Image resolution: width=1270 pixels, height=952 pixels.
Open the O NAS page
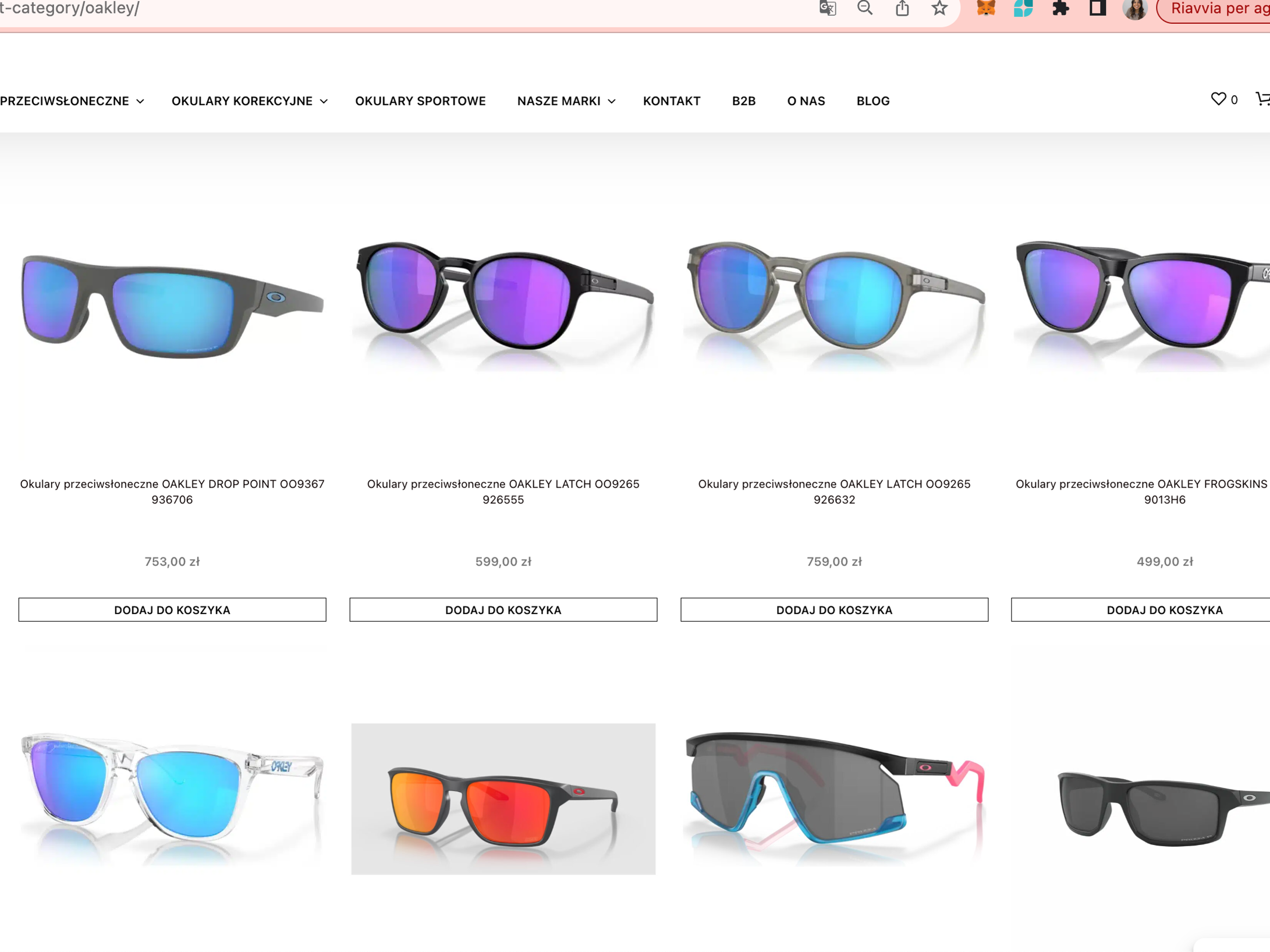click(x=806, y=101)
